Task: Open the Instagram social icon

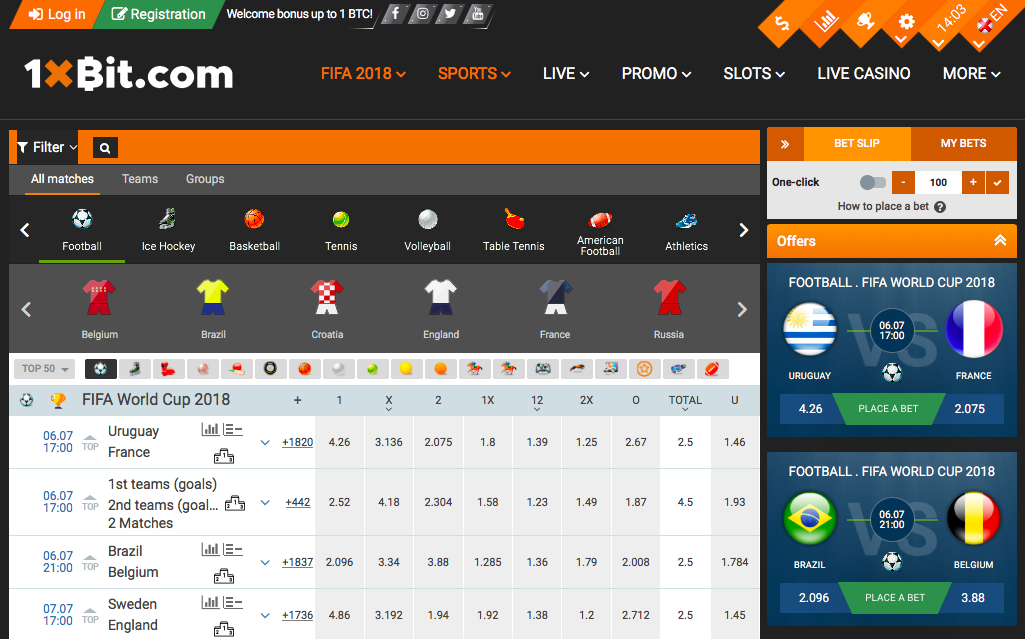Action: [423, 14]
